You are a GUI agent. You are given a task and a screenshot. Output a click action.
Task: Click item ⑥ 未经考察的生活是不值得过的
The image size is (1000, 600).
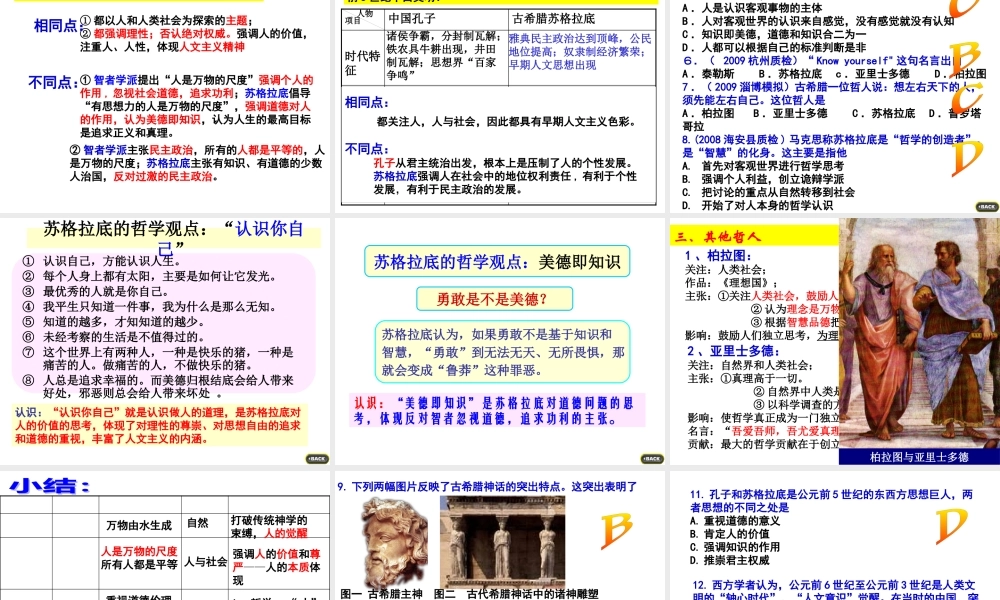pyautogui.click(x=114, y=337)
